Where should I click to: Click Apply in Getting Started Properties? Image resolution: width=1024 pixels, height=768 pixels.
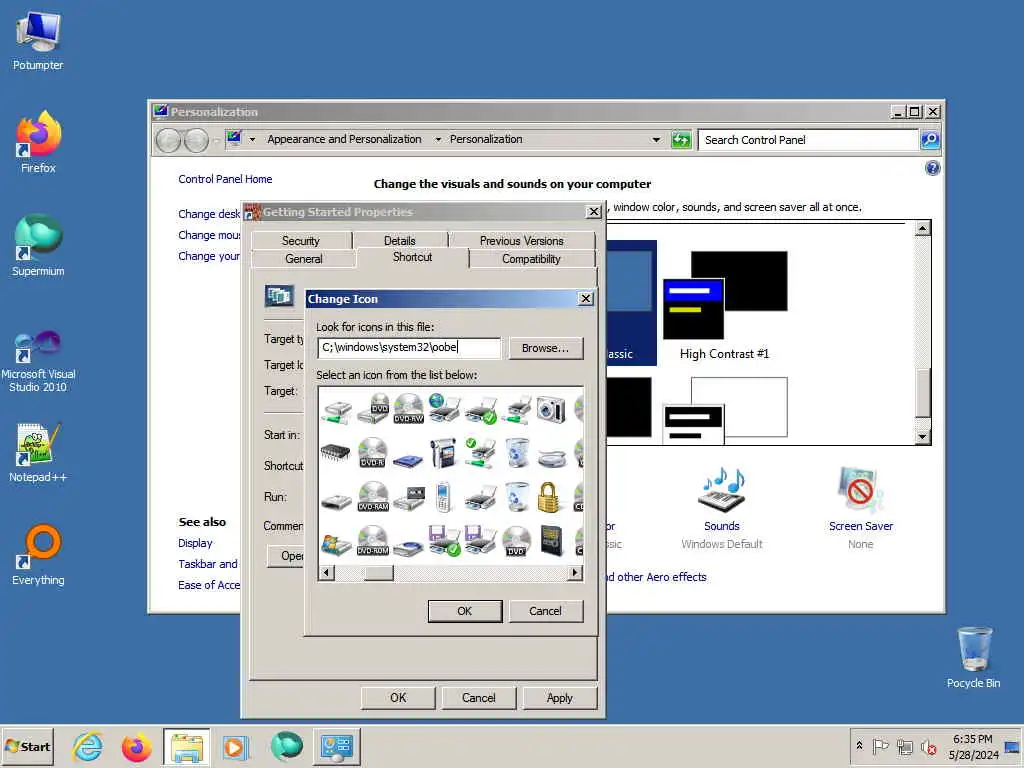pos(560,698)
